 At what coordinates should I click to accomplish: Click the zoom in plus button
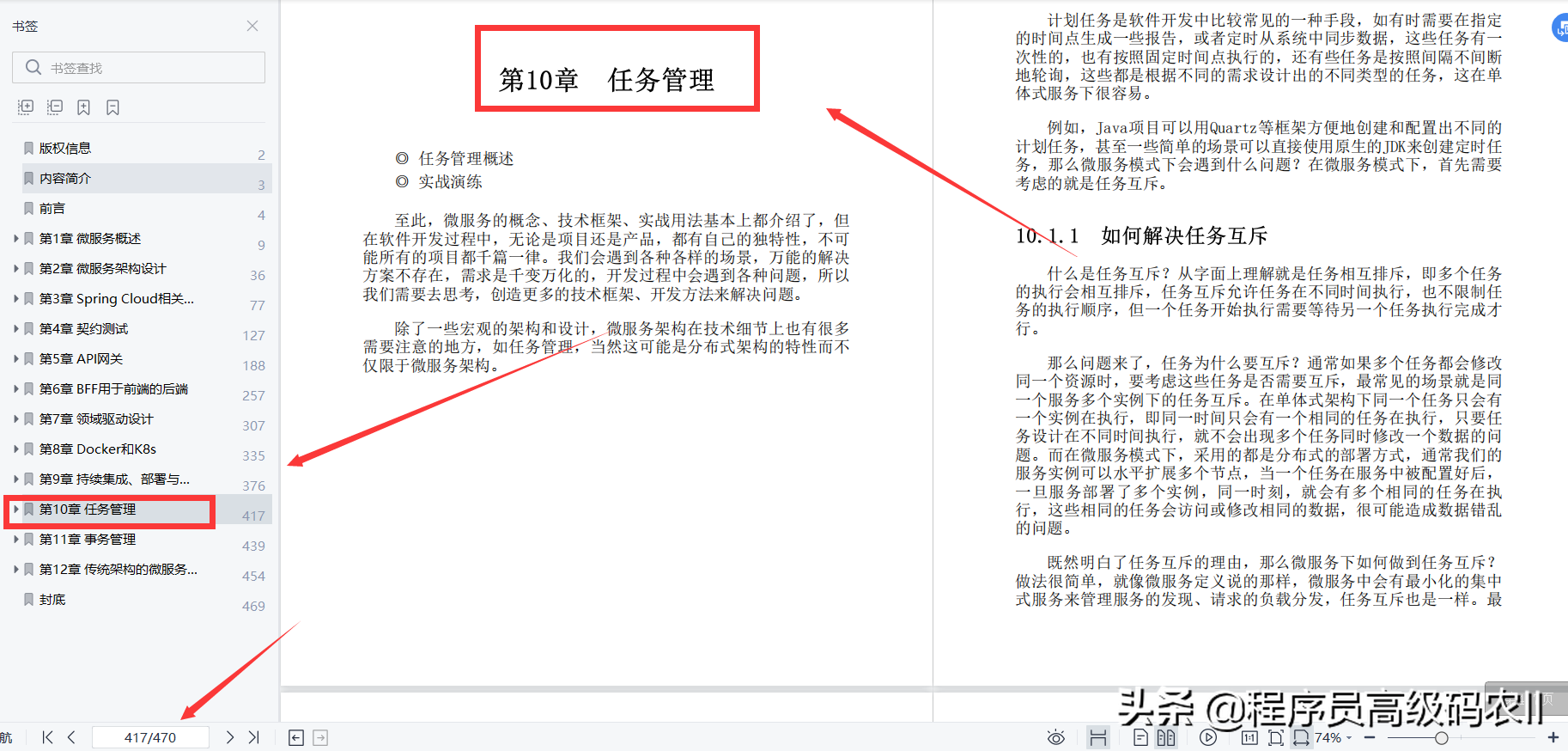tap(1553, 737)
